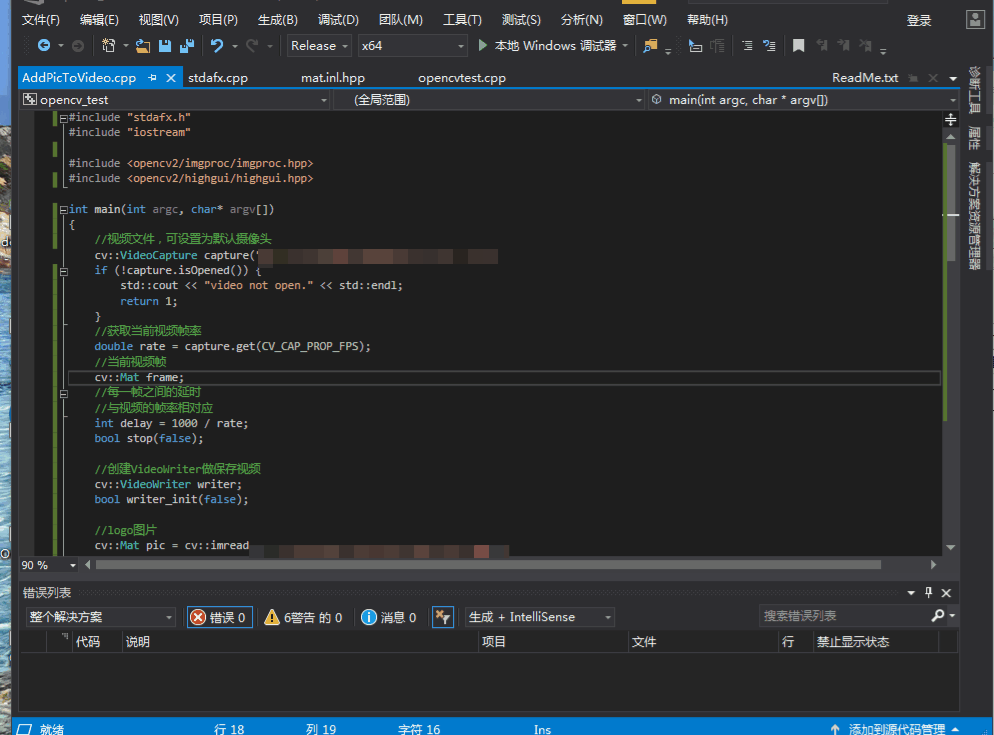Open the Release configuration dropdown
994x735 pixels.
(319, 46)
